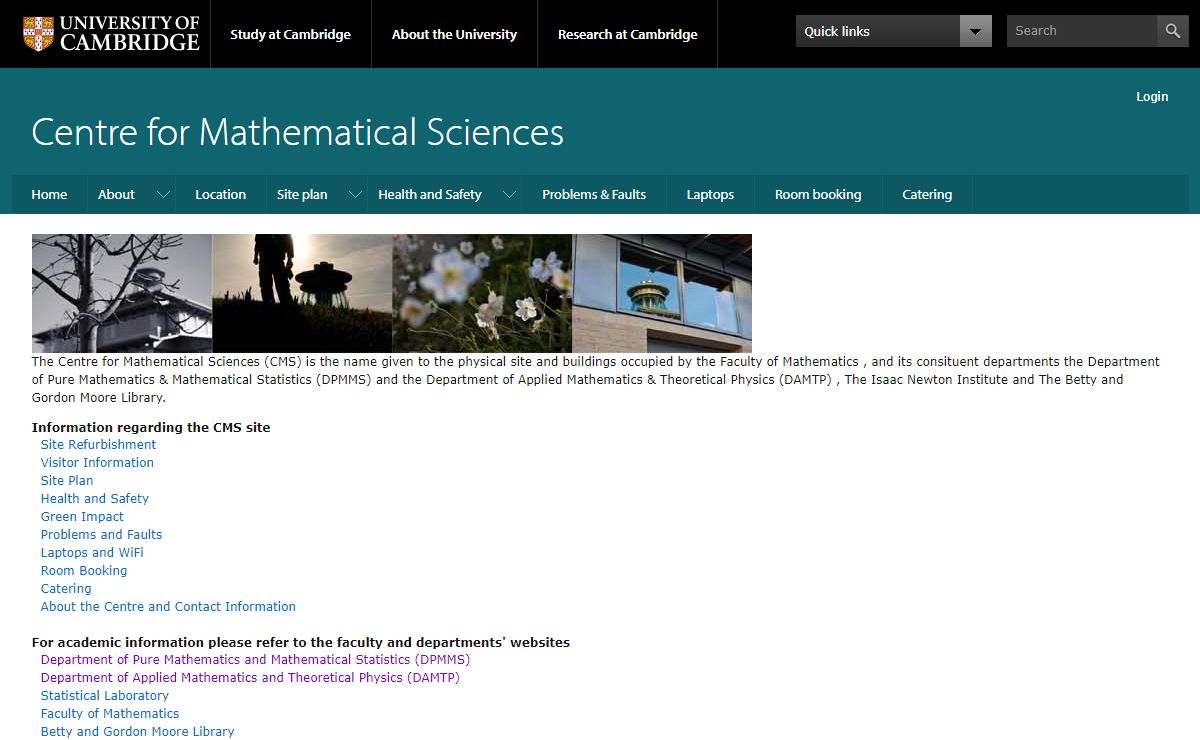Visit the DPMMS department link
Viewport: 1200px width, 740px height.
coord(255,660)
